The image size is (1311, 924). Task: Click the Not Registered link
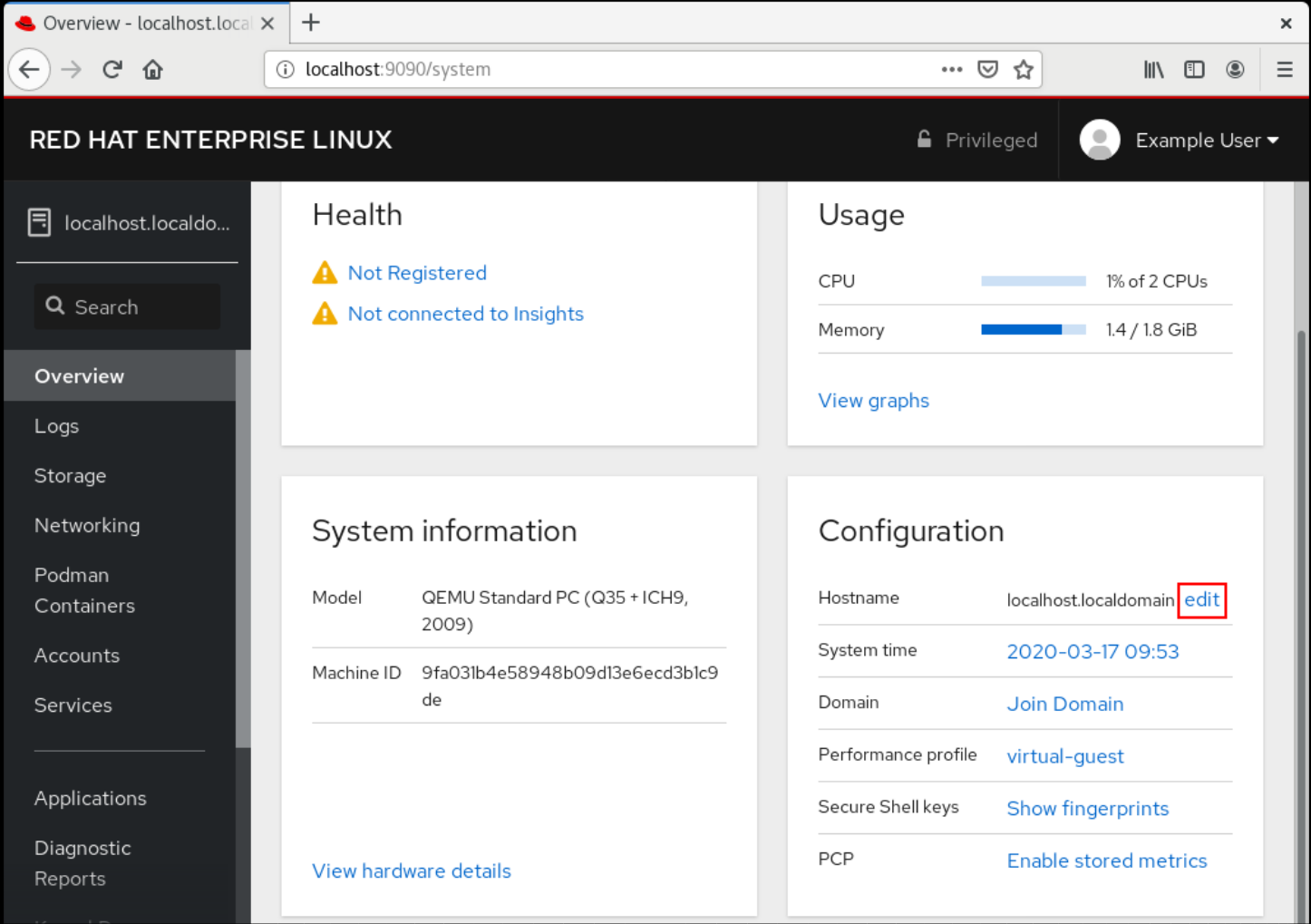coord(417,273)
